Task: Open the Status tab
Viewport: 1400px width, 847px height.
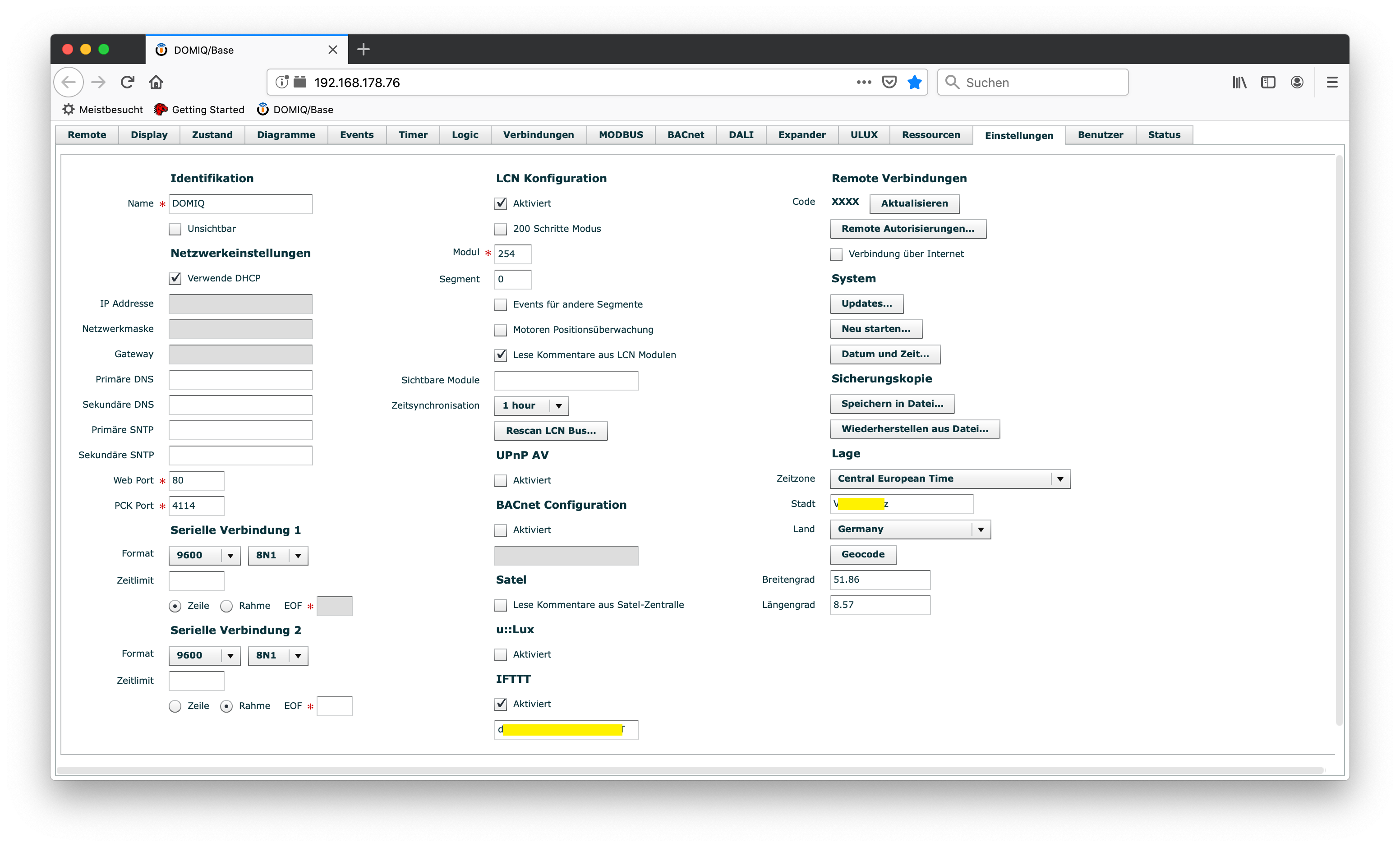Action: 1164,135
